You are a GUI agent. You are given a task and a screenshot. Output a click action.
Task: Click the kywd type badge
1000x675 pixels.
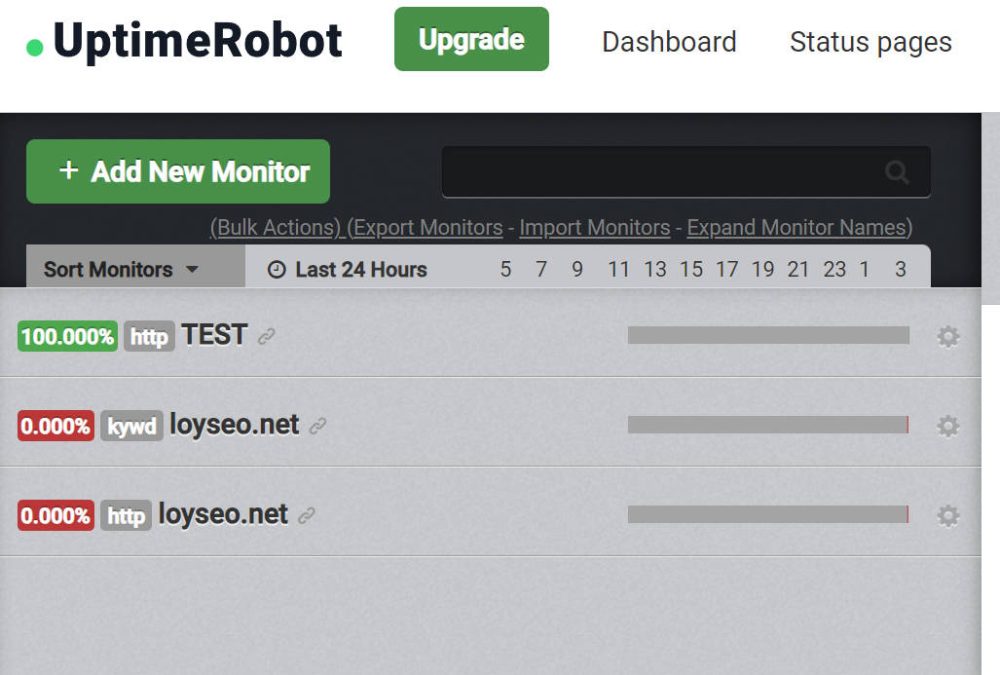(132, 426)
